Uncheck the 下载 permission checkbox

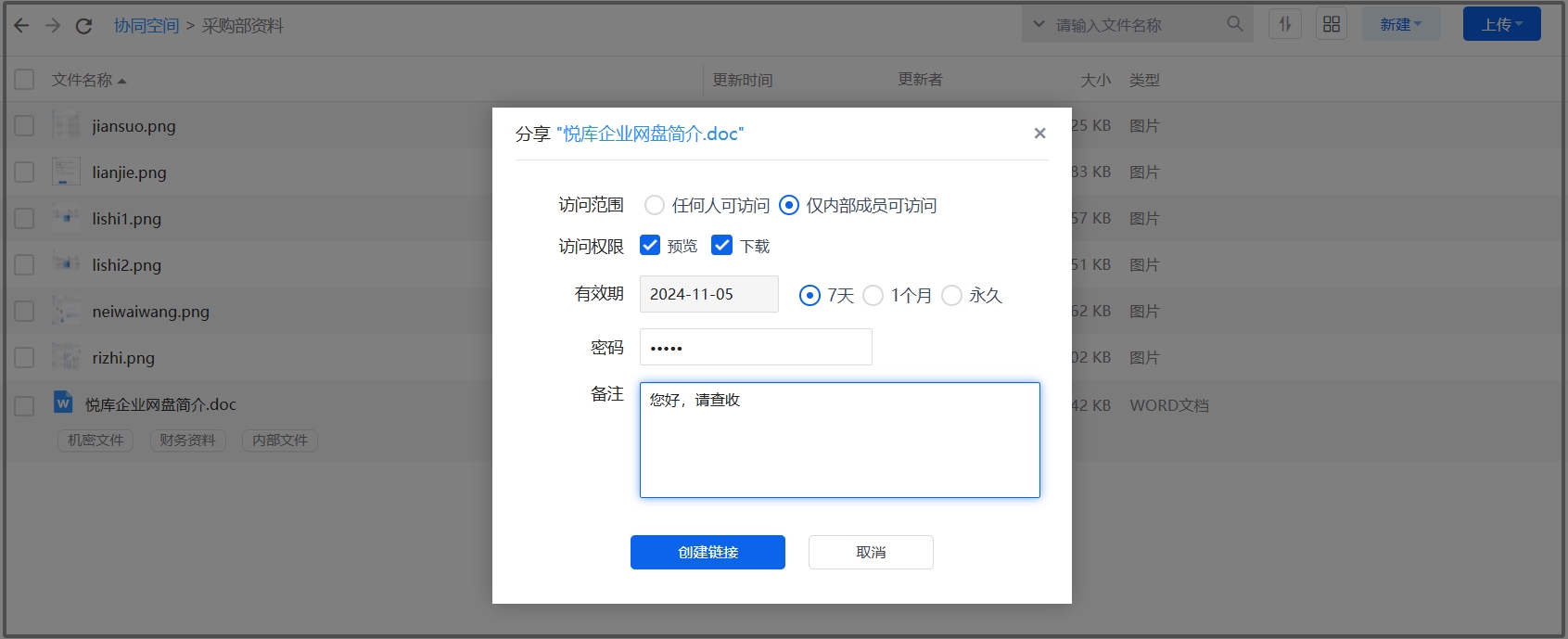(721, 245)
